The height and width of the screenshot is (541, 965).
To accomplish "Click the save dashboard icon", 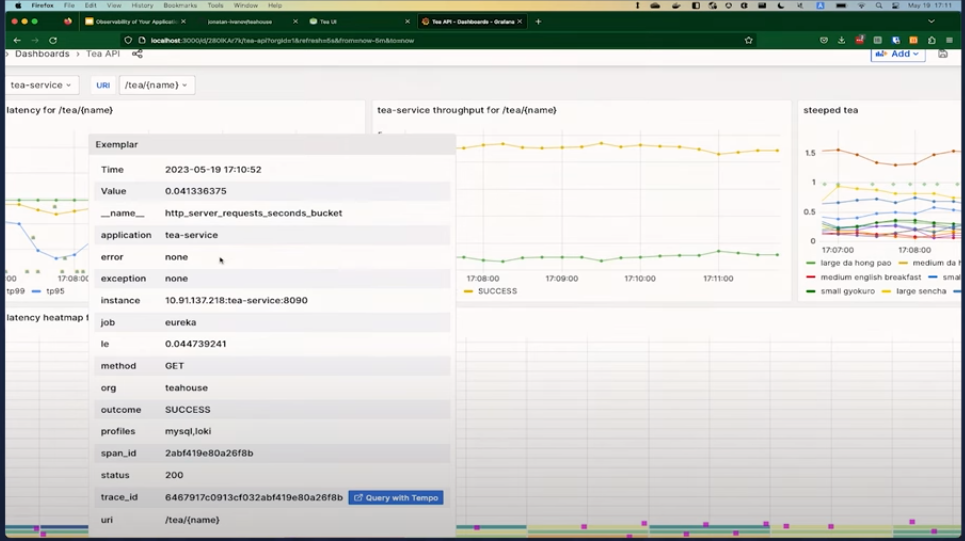I will (942, 54).
